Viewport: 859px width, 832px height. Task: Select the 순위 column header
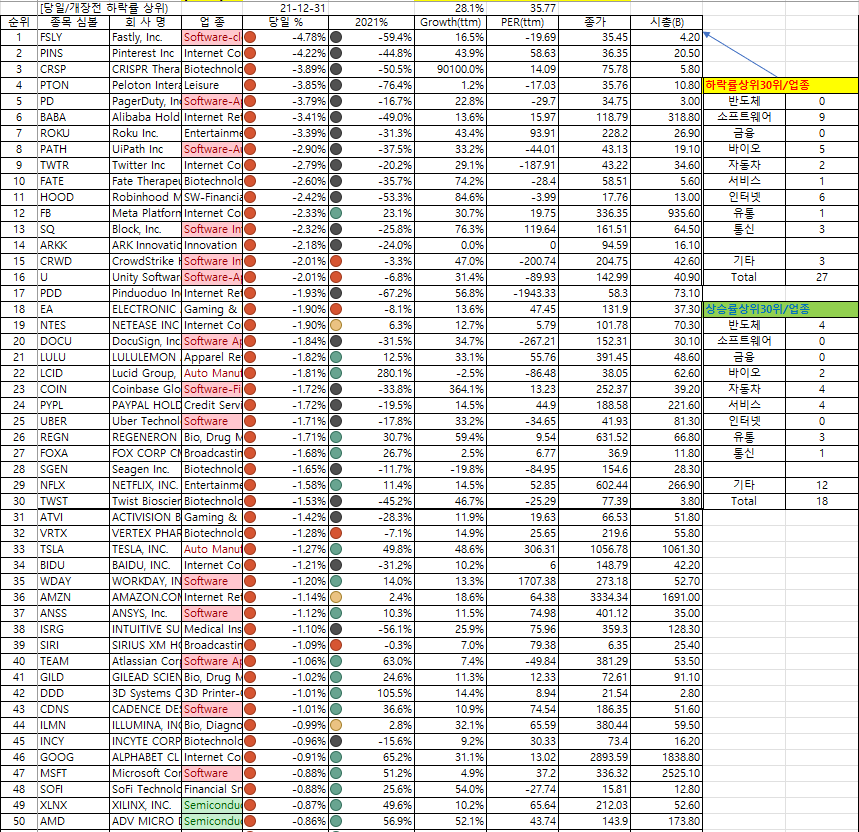click(19, 22)
